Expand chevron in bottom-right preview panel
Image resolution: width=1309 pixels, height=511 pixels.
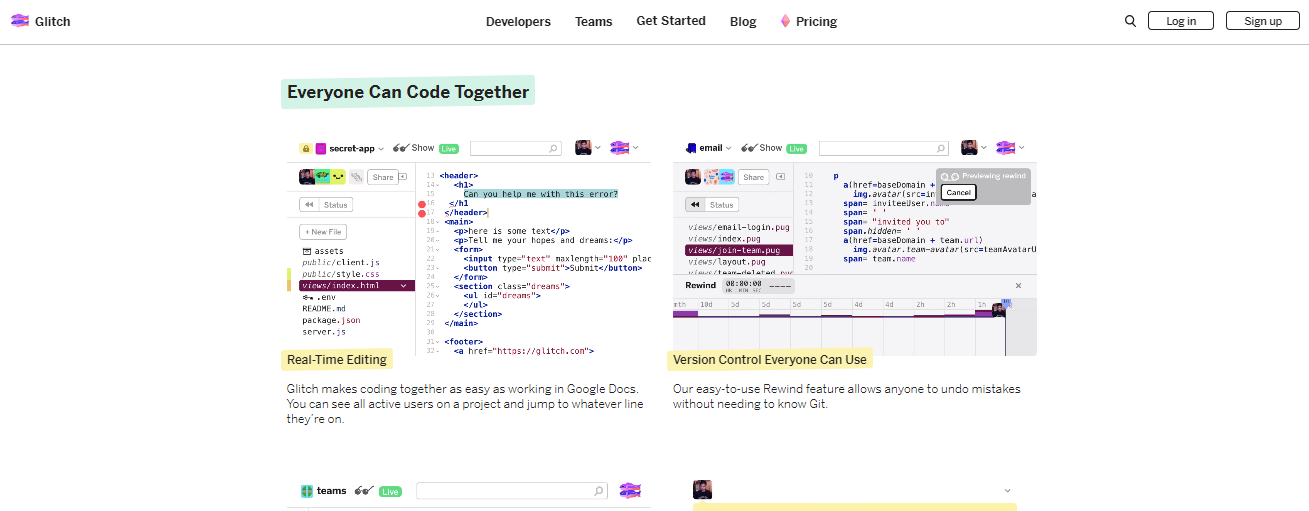pyautogui.click(x=1007, y=491)
